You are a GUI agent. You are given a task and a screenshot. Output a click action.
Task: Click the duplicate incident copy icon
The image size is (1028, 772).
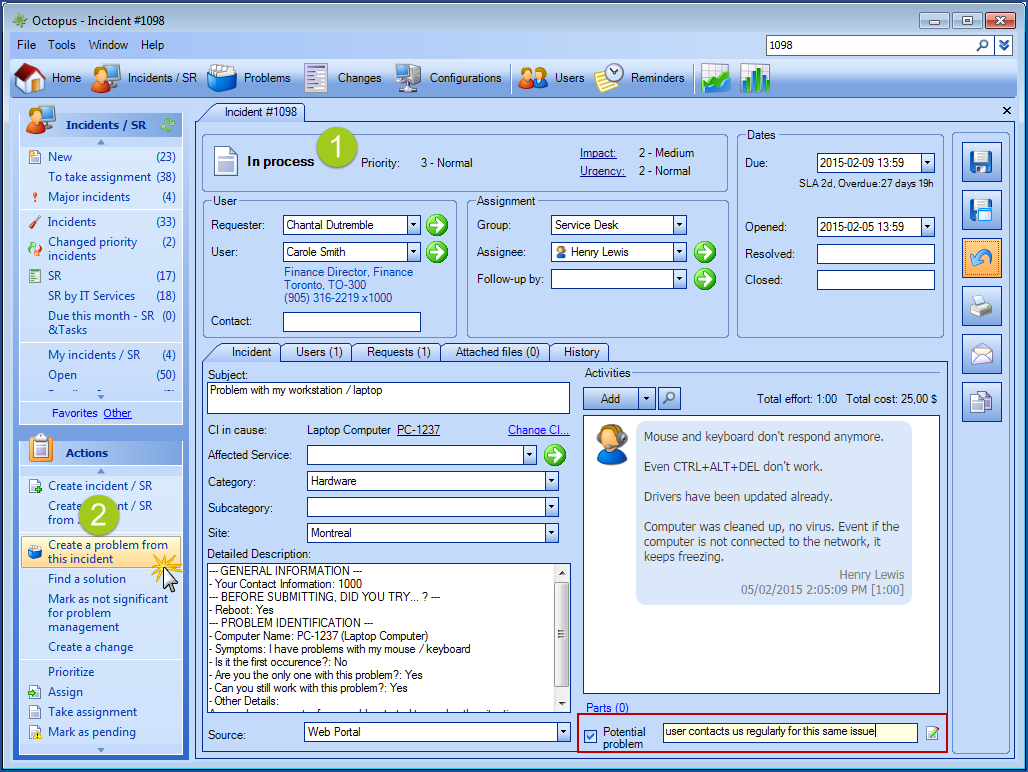click(981, 402)
